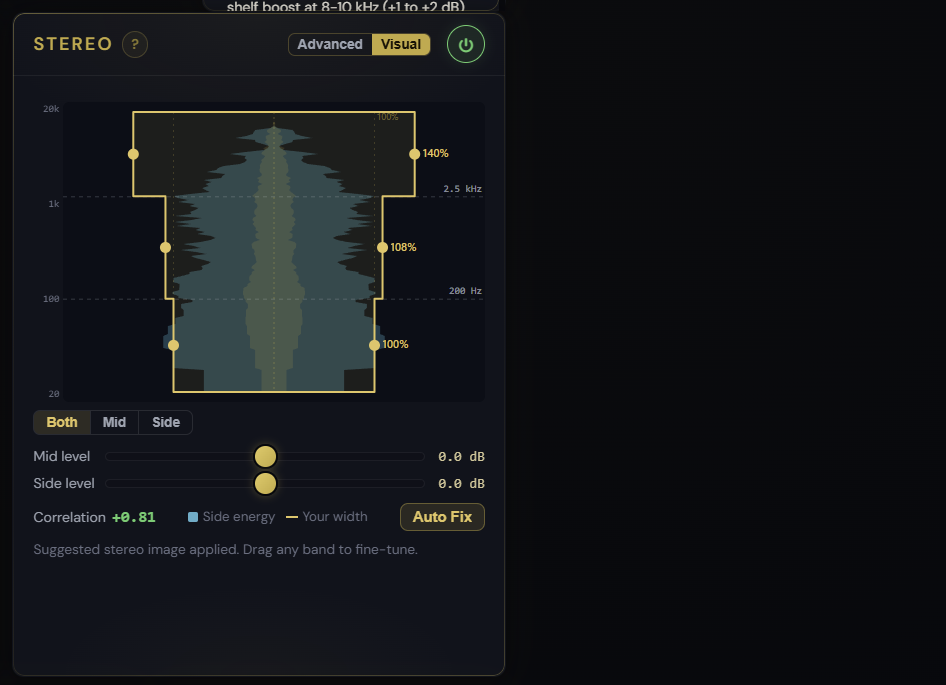Click the 200 Hz crossover label
Image resolution: width=946 pixels, height=685 pixels.
point(465,291)
